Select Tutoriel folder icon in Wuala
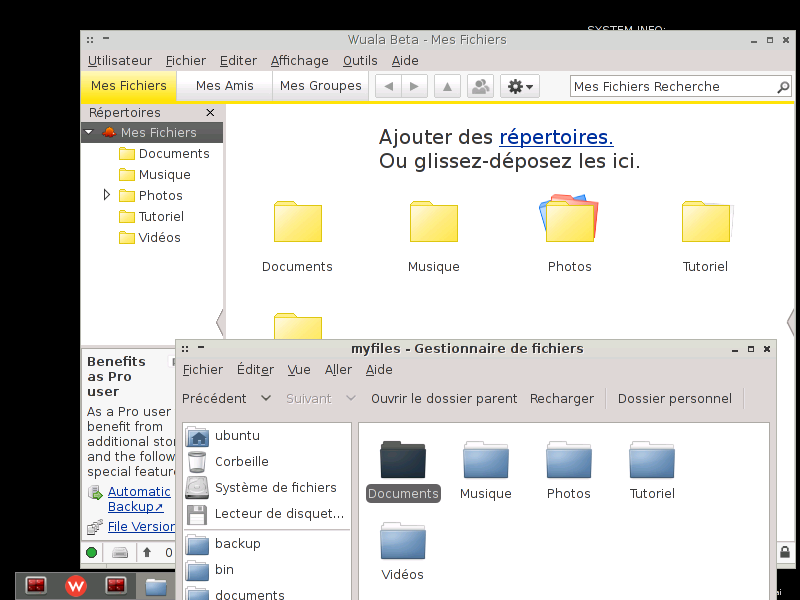This screenshot has width=800, height=600. (707, 222)
